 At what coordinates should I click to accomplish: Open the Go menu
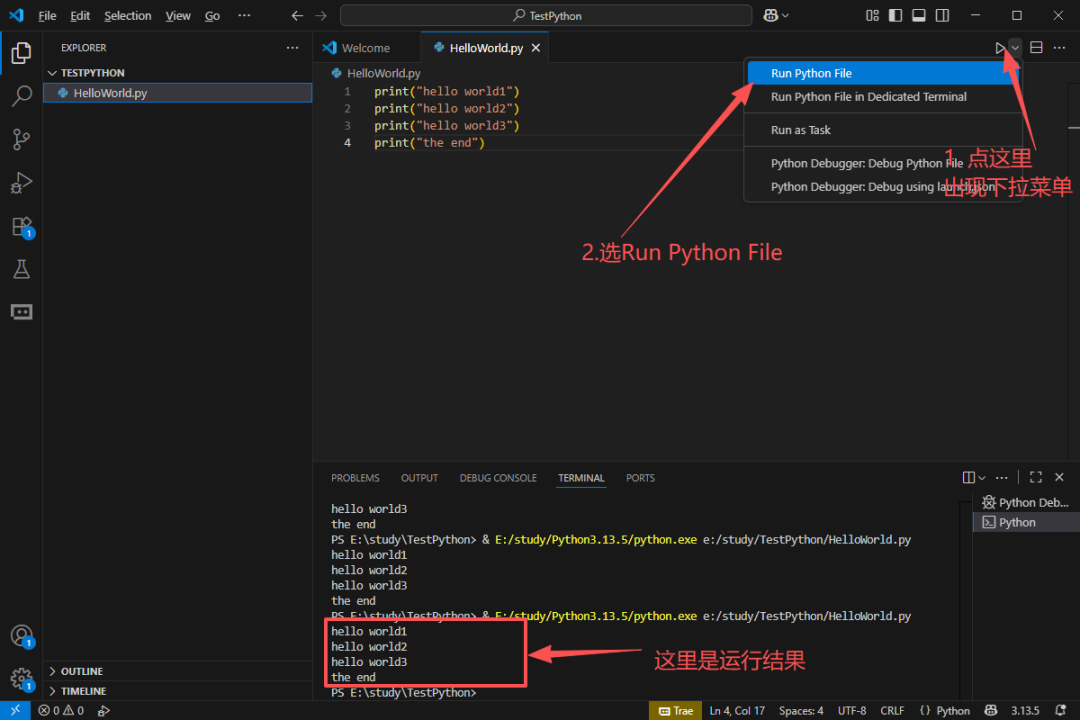[212, 15]
